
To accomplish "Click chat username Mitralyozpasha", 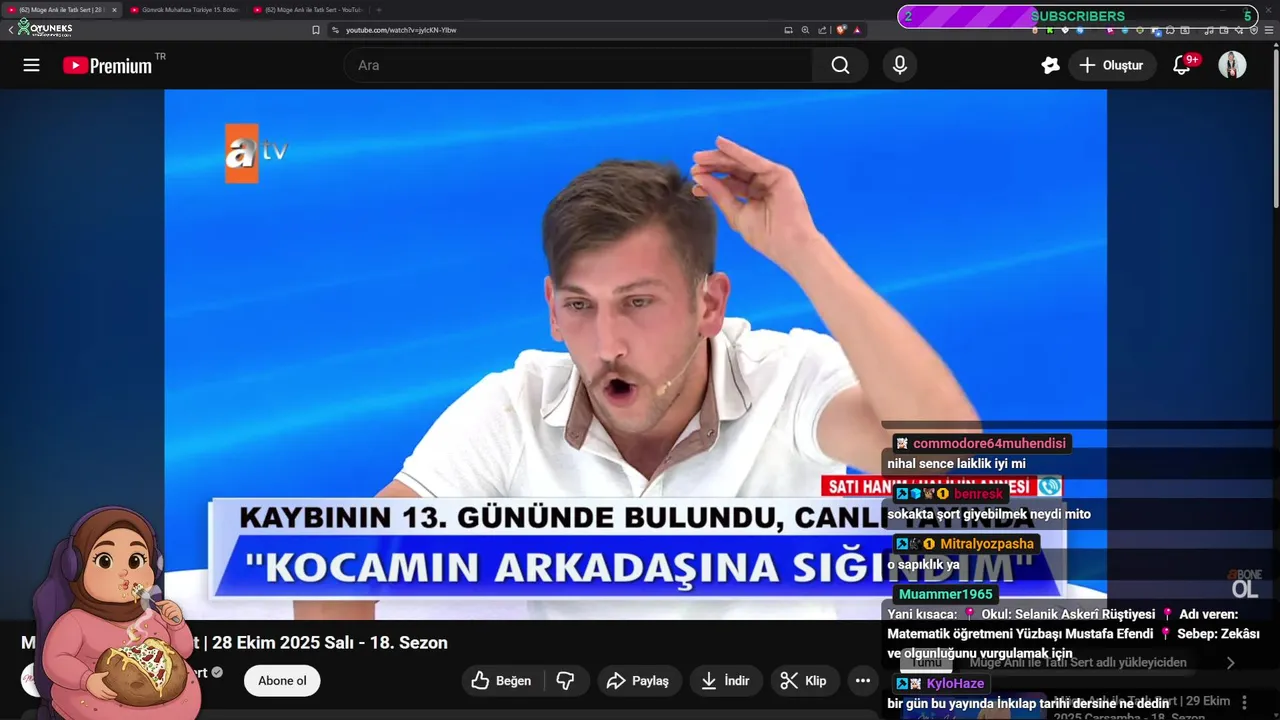I will (x=987, y=544).
